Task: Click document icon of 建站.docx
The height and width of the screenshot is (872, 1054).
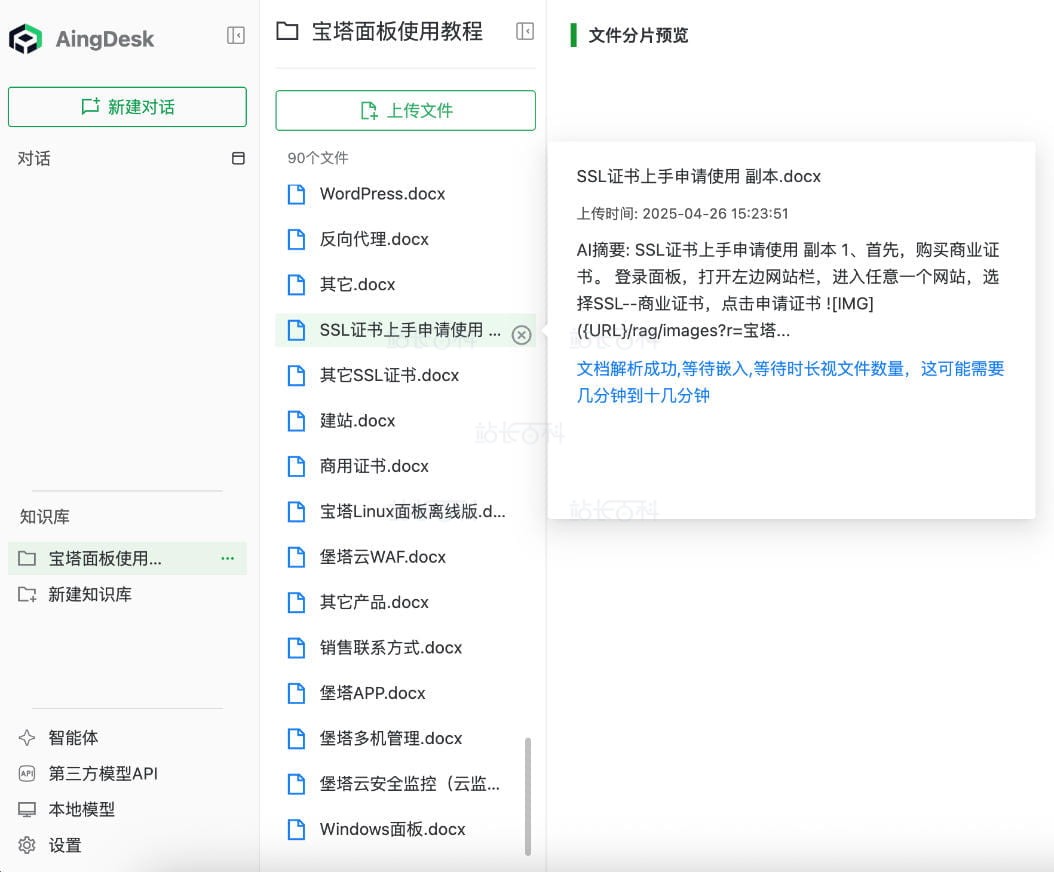Action: tap(296, 421)
